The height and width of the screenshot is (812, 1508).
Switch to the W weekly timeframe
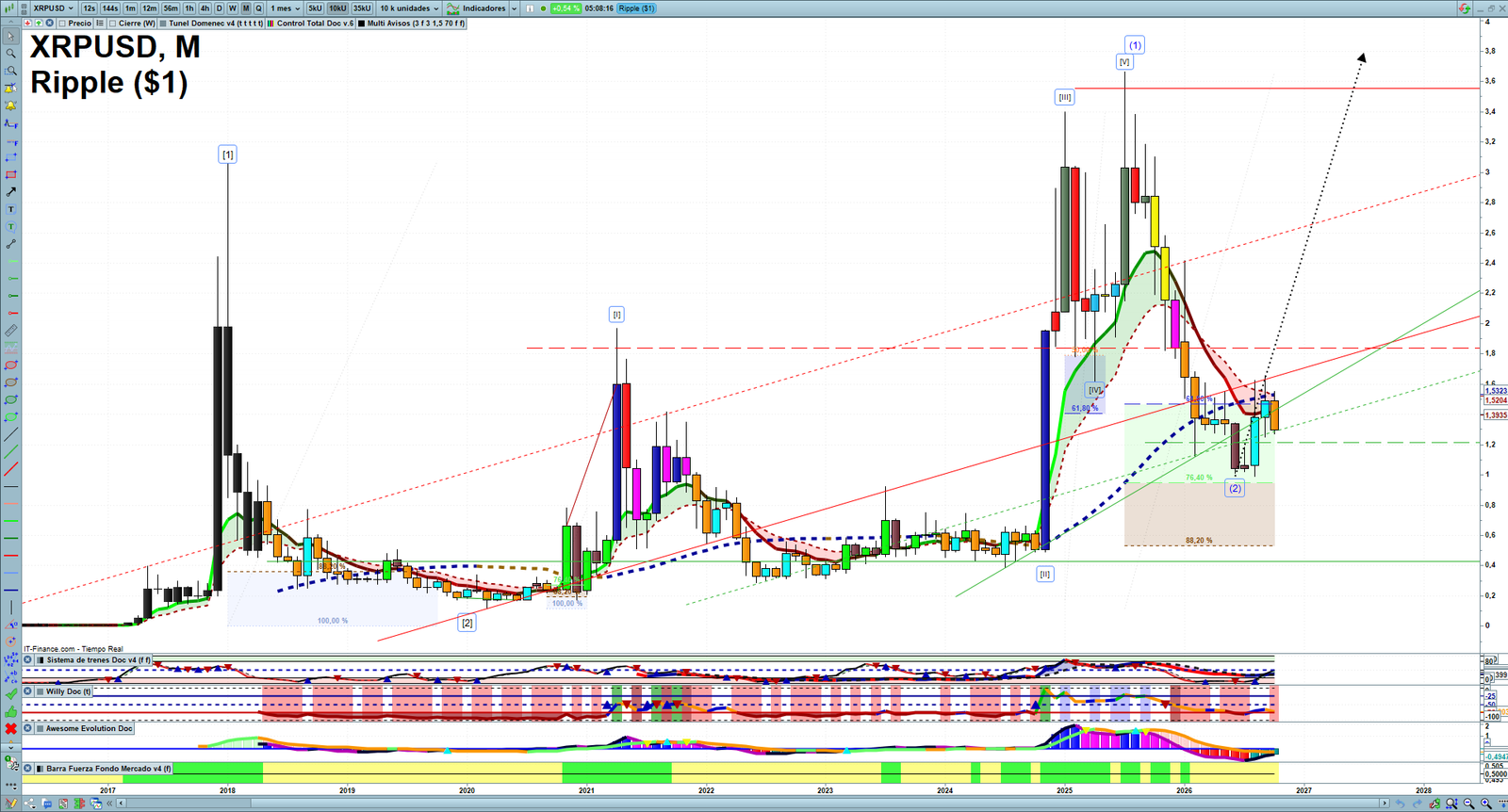coord(233,8)
